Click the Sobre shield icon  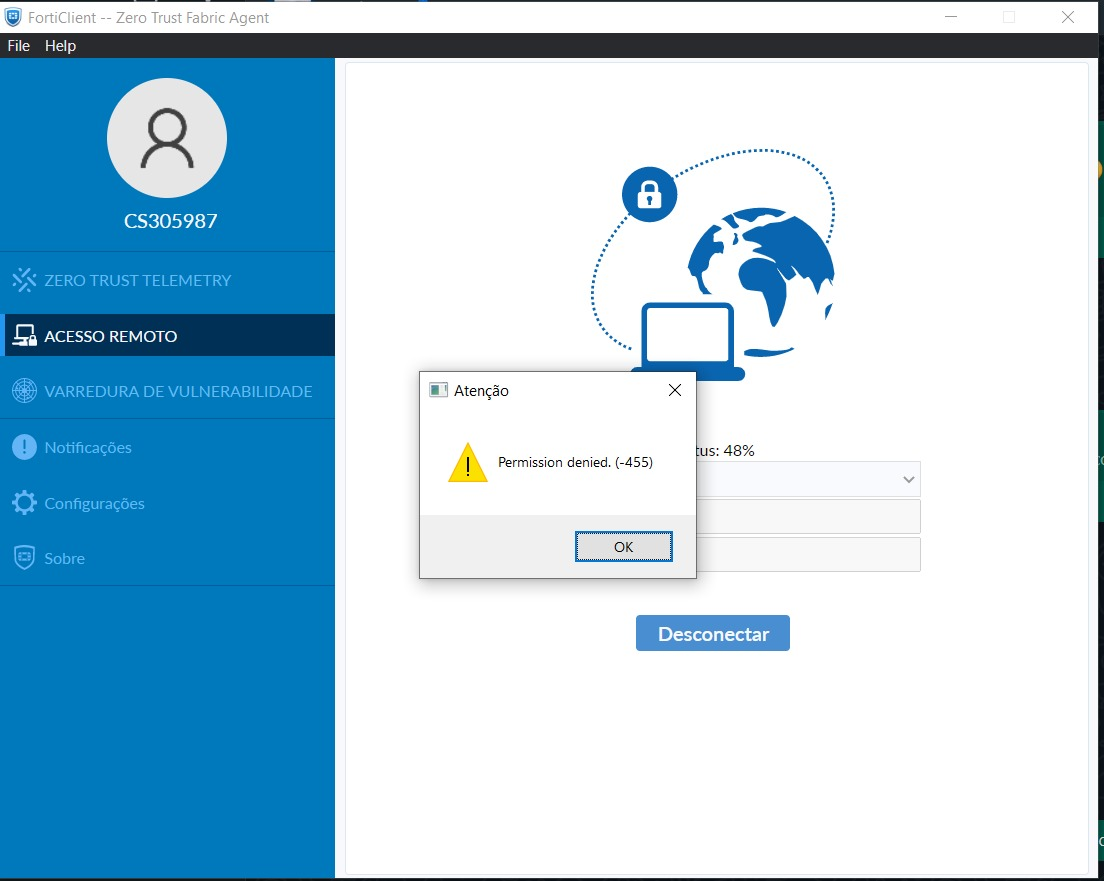[24, 558]
